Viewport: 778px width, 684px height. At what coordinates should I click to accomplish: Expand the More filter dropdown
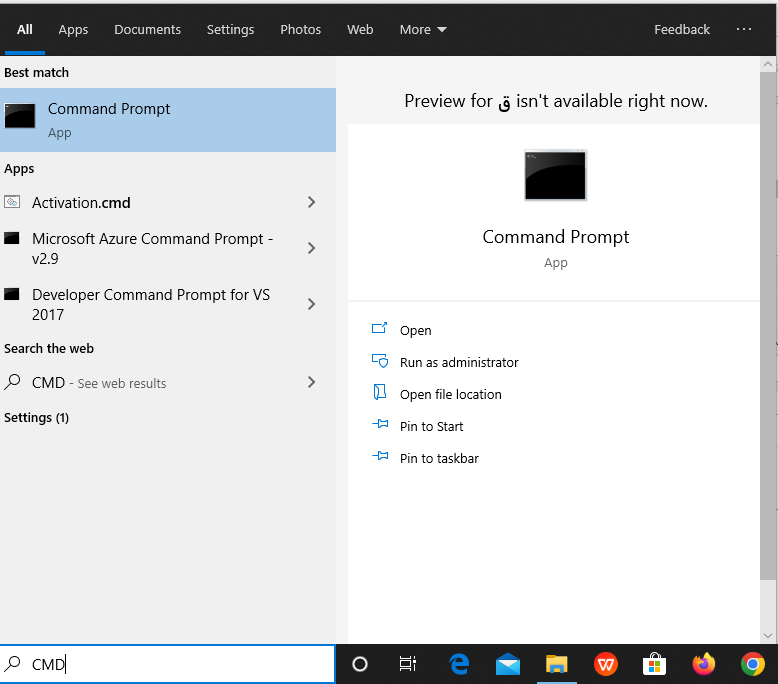click(423, 30)
